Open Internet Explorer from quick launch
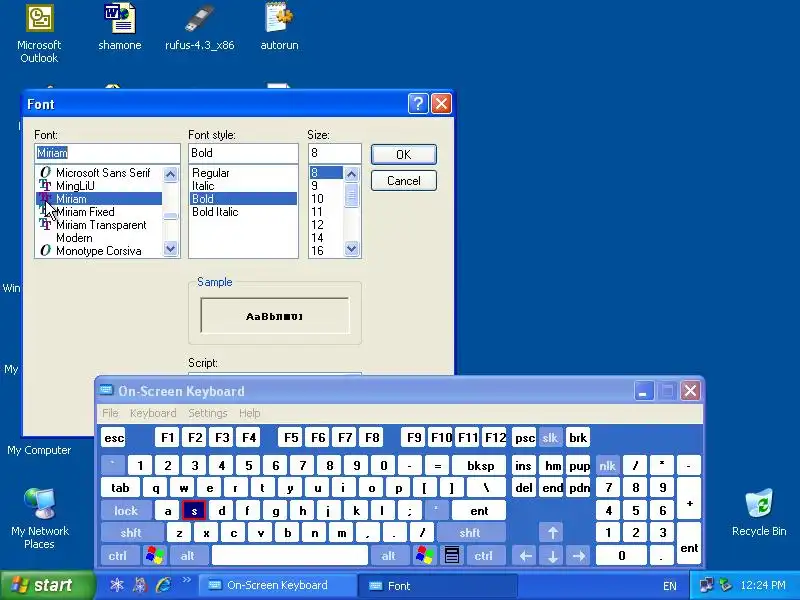This screenshot has height=600, width=800. (164, 585)
